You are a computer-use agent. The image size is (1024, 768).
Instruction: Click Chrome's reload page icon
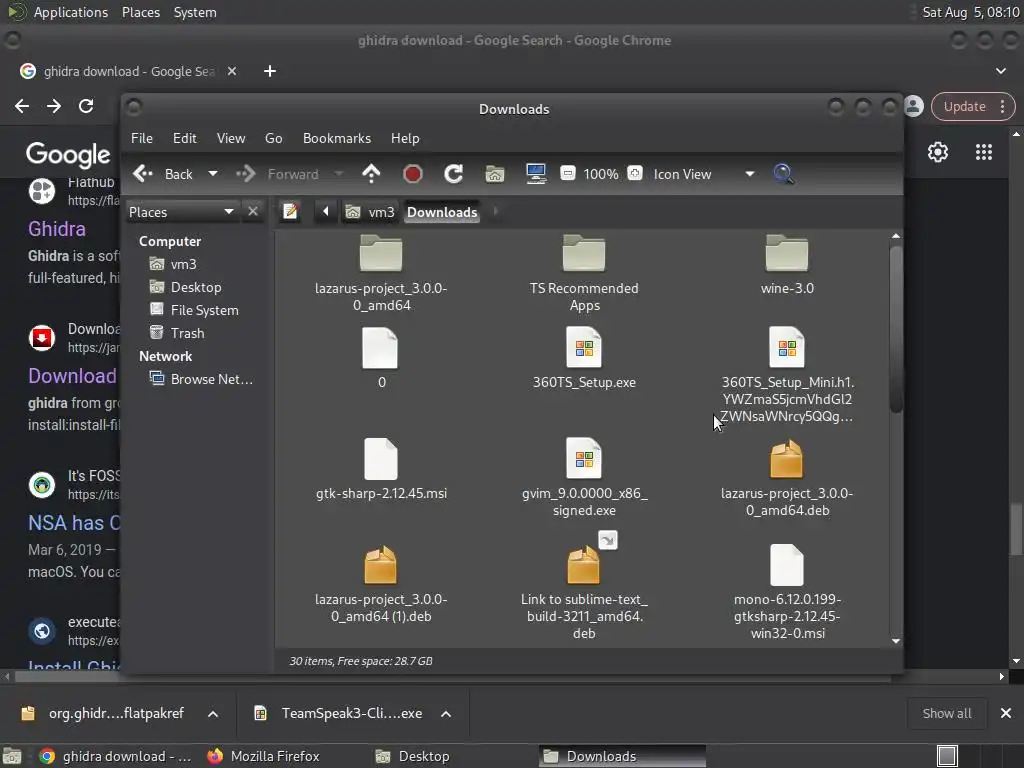[86, 106]
